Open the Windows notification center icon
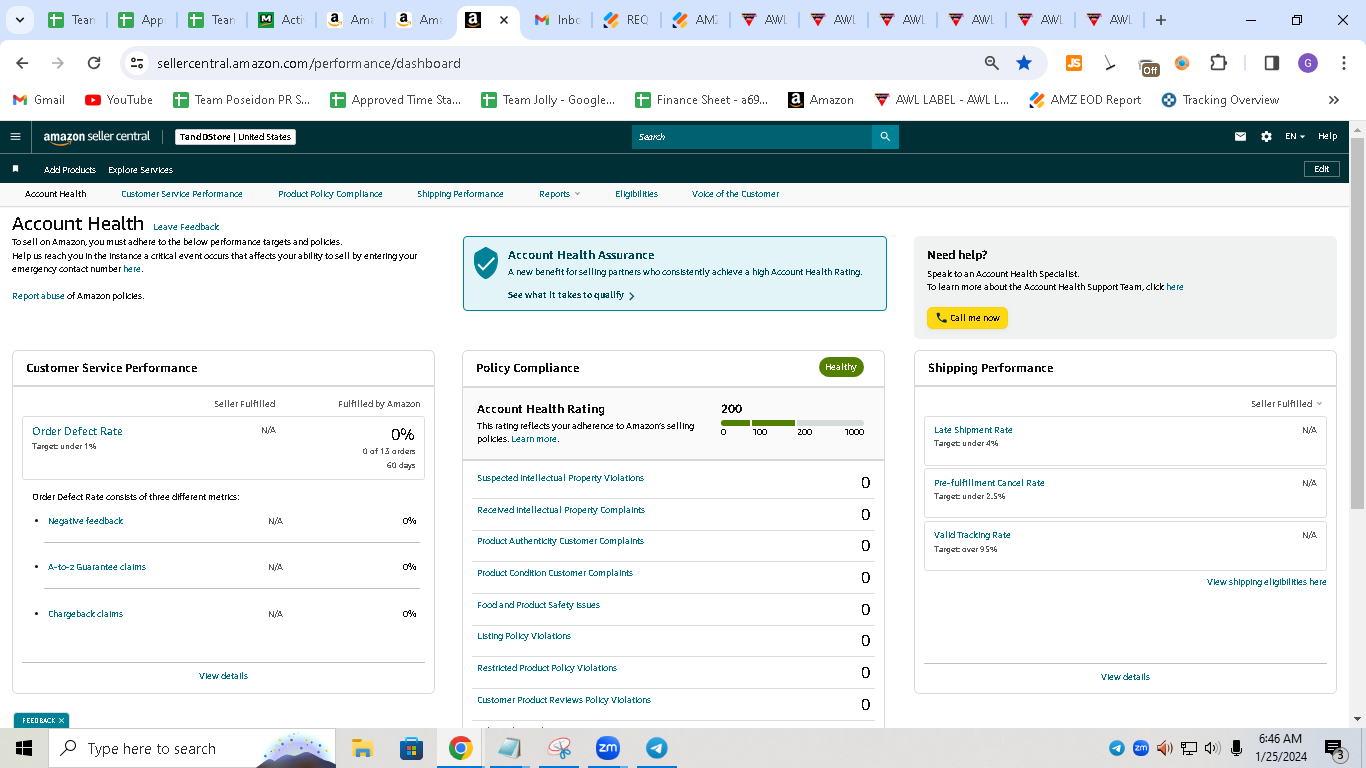The width and height of the screenshot is (1366, 768). [1334, 748]
